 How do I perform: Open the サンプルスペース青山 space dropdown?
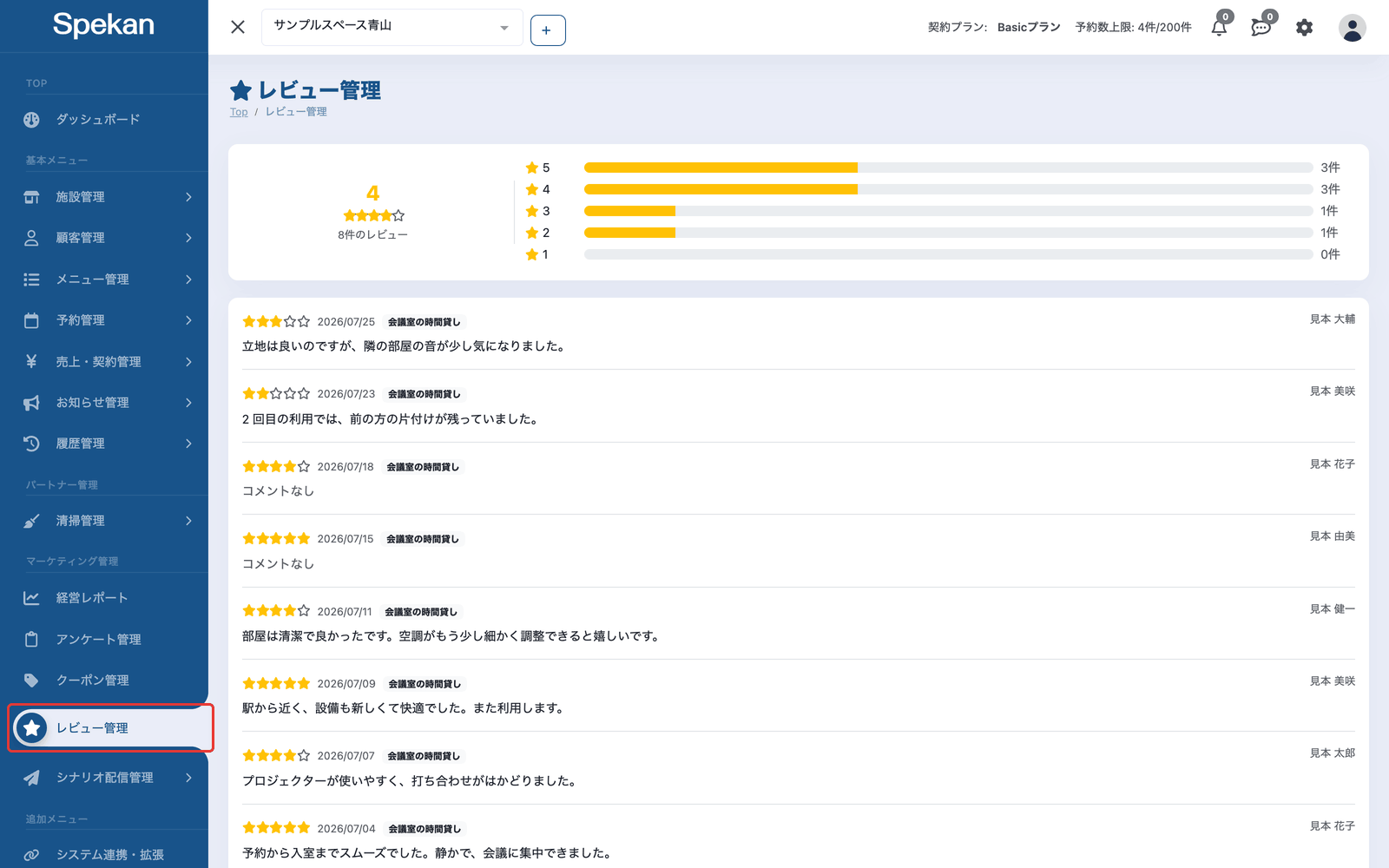click(392, 27)
